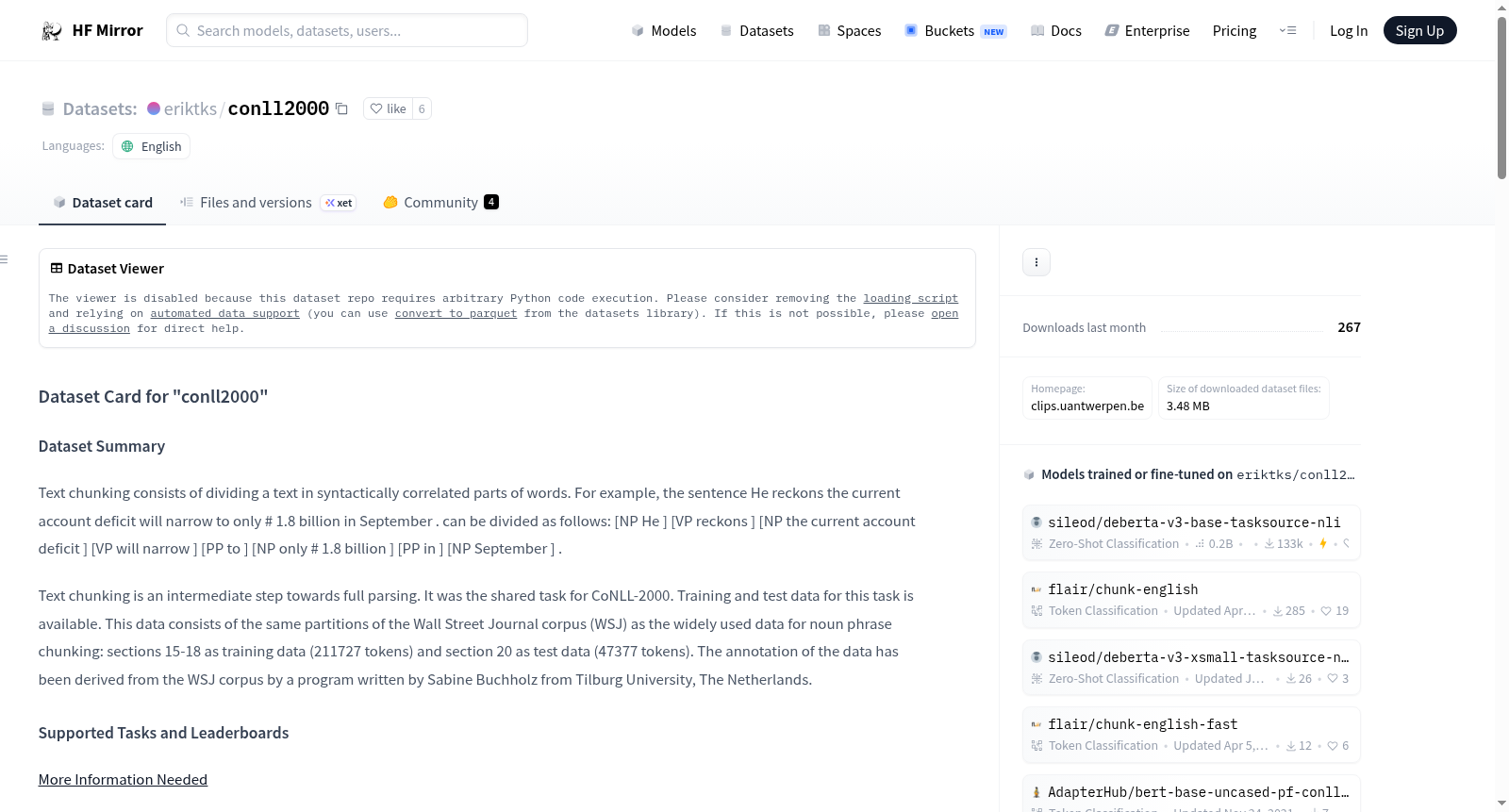Open the clips.uantwerpen.be homepage link
The image size is (1509, 812).
1087,406
